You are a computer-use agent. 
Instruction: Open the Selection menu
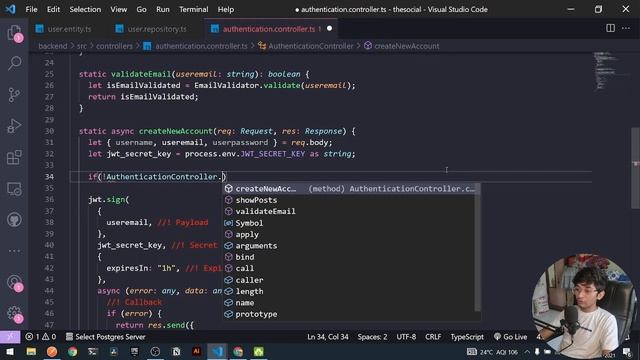[85, 9]
